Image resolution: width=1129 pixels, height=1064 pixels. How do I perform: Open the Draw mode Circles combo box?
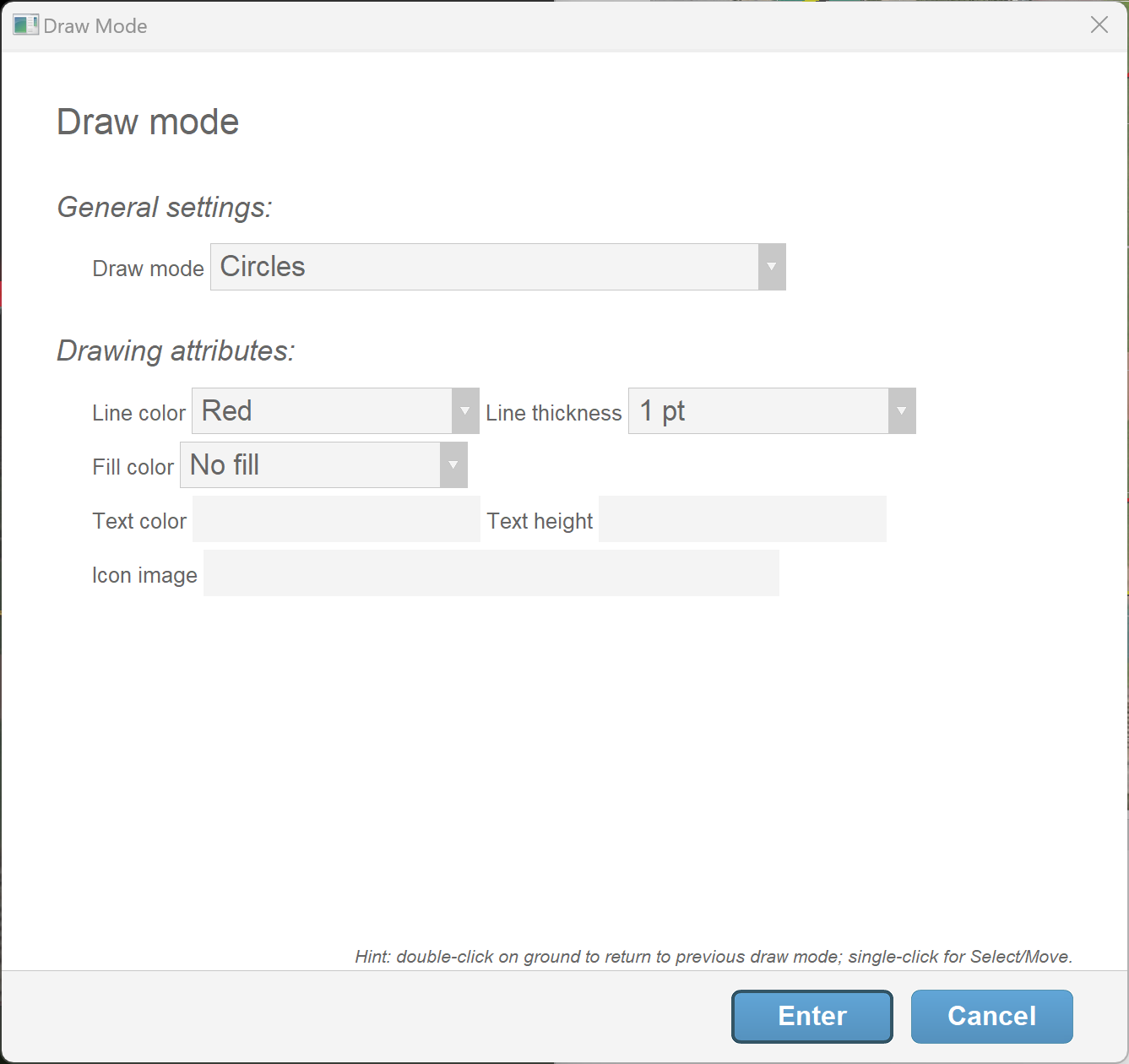(484, 267)
